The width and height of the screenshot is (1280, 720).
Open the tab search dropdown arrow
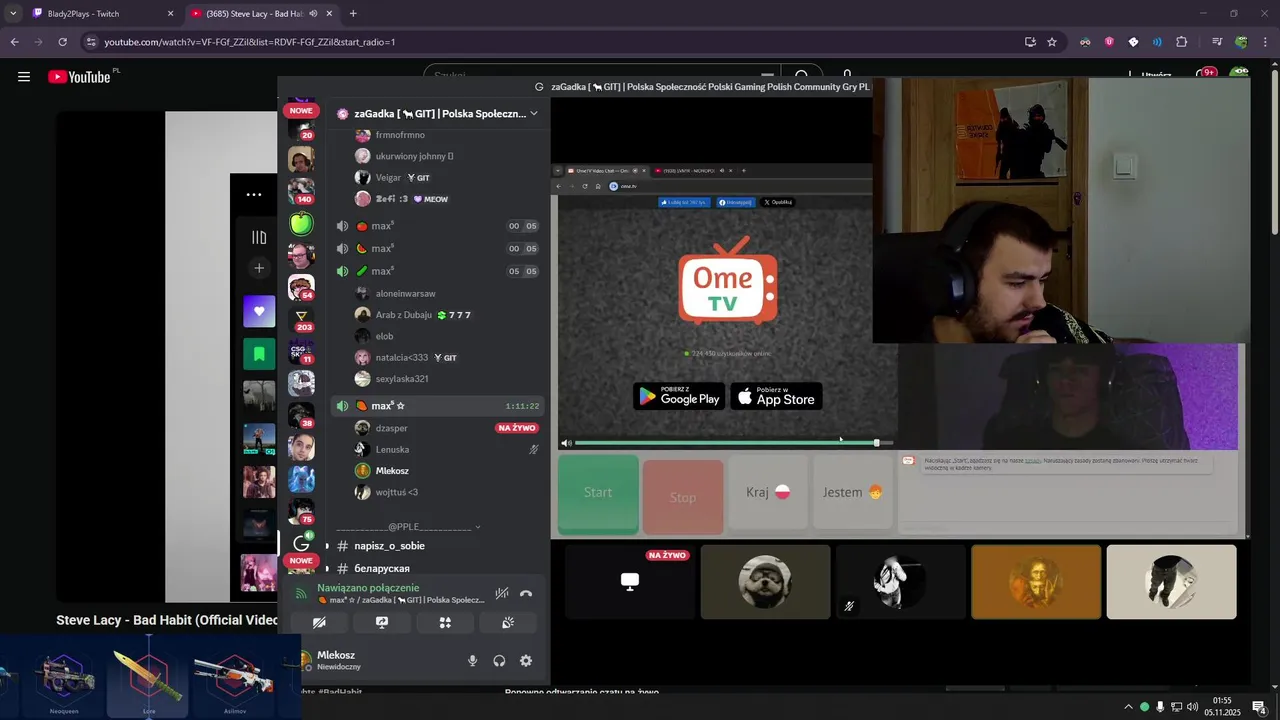pyautogui.click(x=13, y=14)
